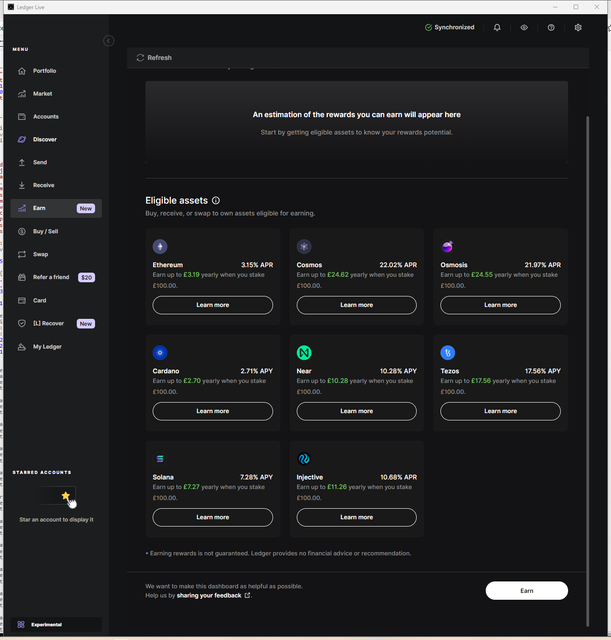This screenshot has width=611, height=640.
Task: Click the My Ledger device icon
Action: [22, 347]
